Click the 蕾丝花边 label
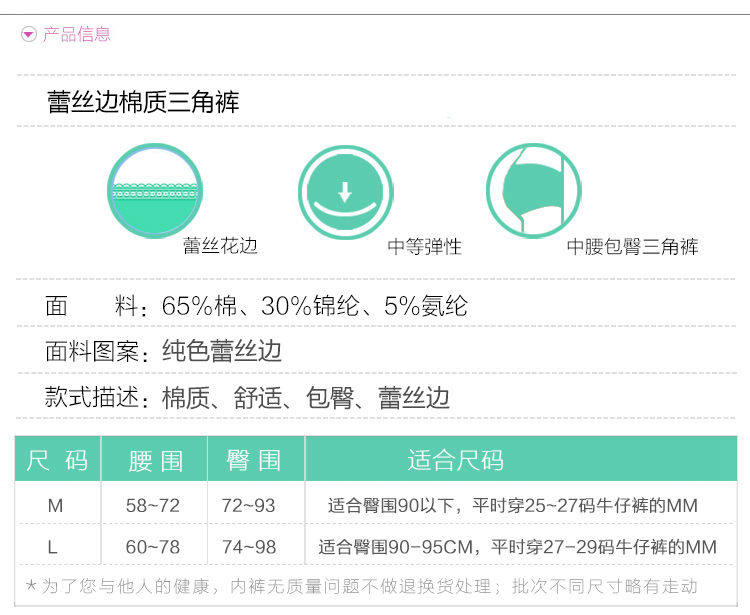 tap(221, 246)
